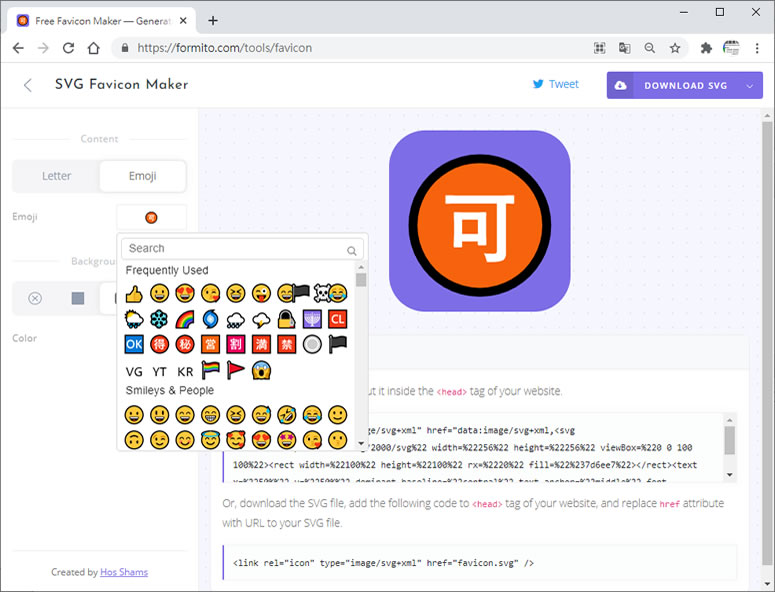Open the Emoji selector field

click(151, 217)
